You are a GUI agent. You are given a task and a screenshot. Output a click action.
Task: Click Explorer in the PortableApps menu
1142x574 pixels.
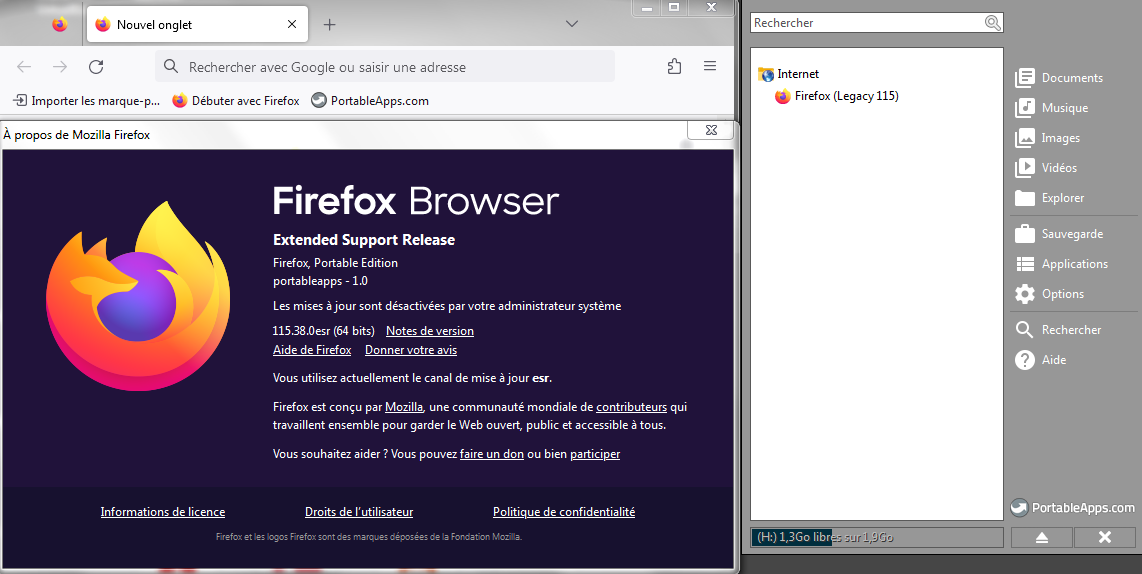coord(1050,198)
